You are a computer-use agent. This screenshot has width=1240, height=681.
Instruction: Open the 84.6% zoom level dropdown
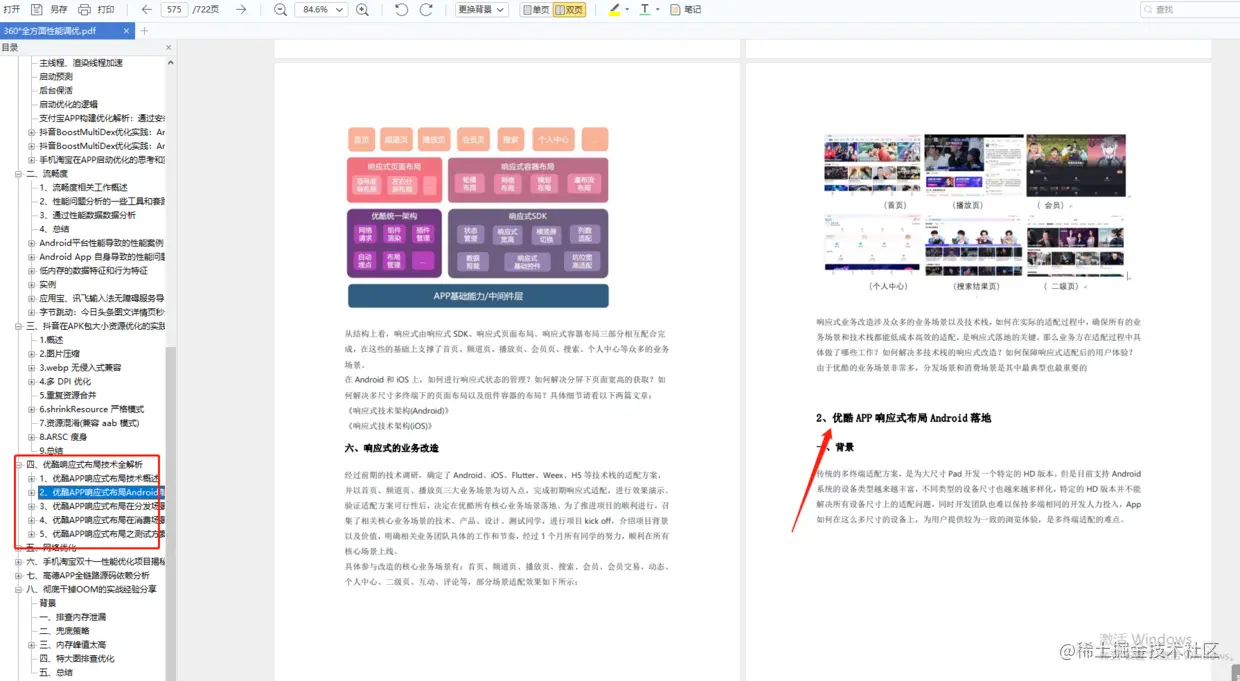click(321, 9)
